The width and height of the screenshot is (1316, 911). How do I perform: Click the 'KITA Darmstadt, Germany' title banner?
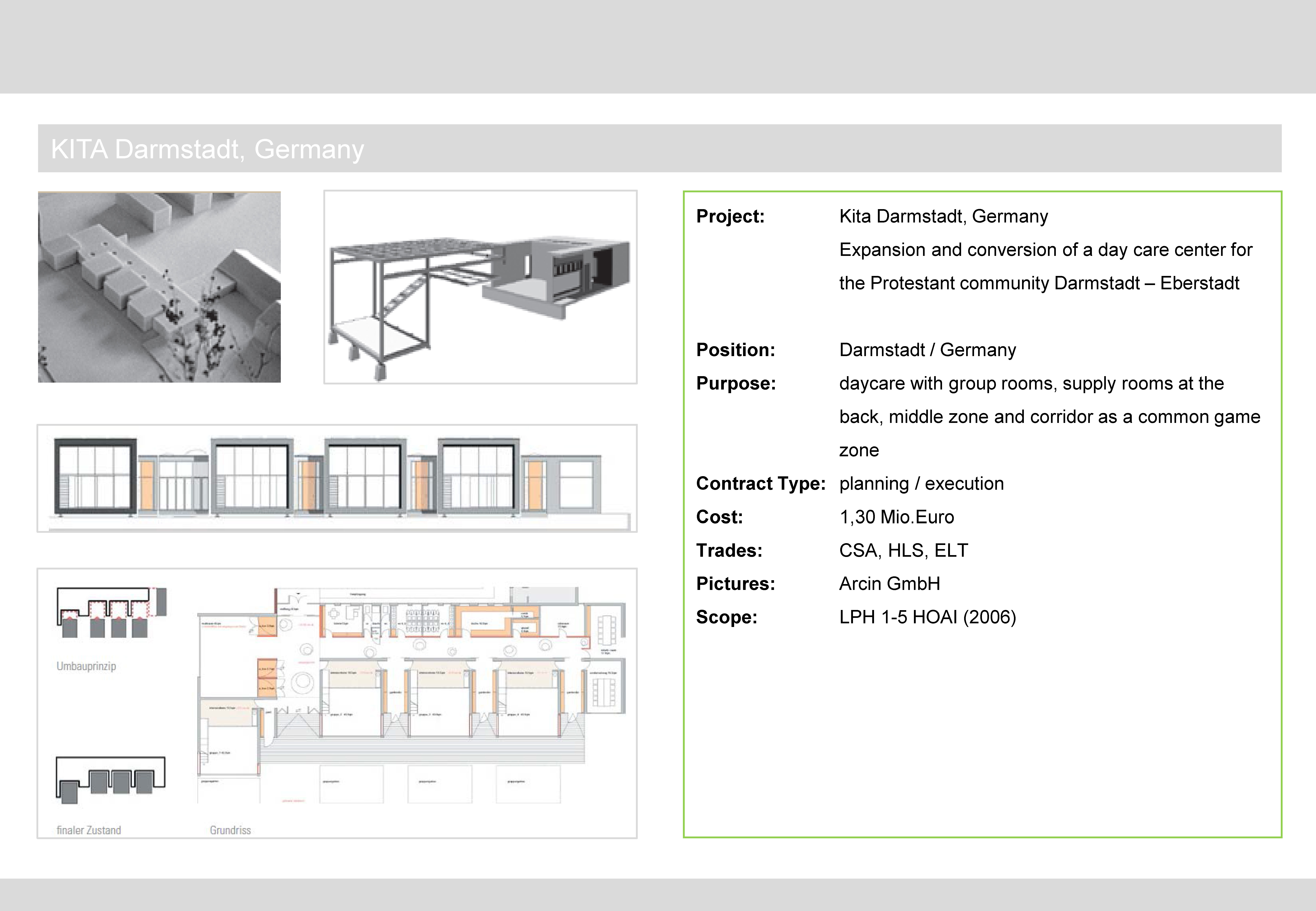[x=660, y=148]
